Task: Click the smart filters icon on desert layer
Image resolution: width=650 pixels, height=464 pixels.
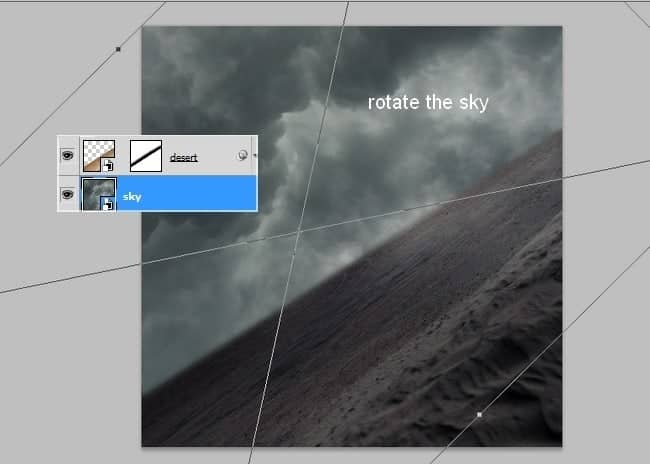Action: (243, 155)
